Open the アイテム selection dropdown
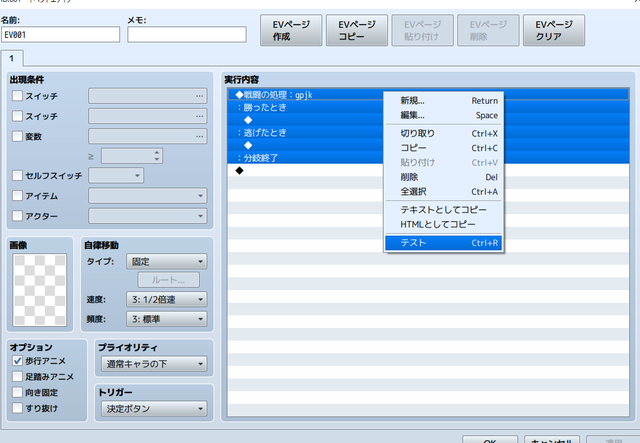Image resolution: width=640 pixels, height=443 pixels. click(x=147, y=196)
